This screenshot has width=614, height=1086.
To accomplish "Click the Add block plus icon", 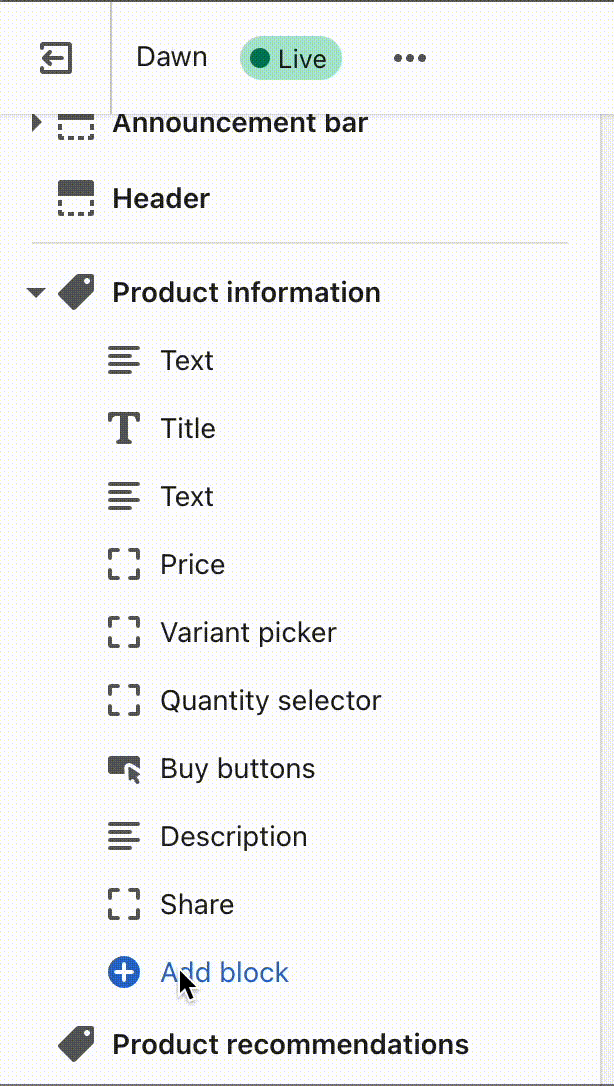I will click(x=124, y=971).
